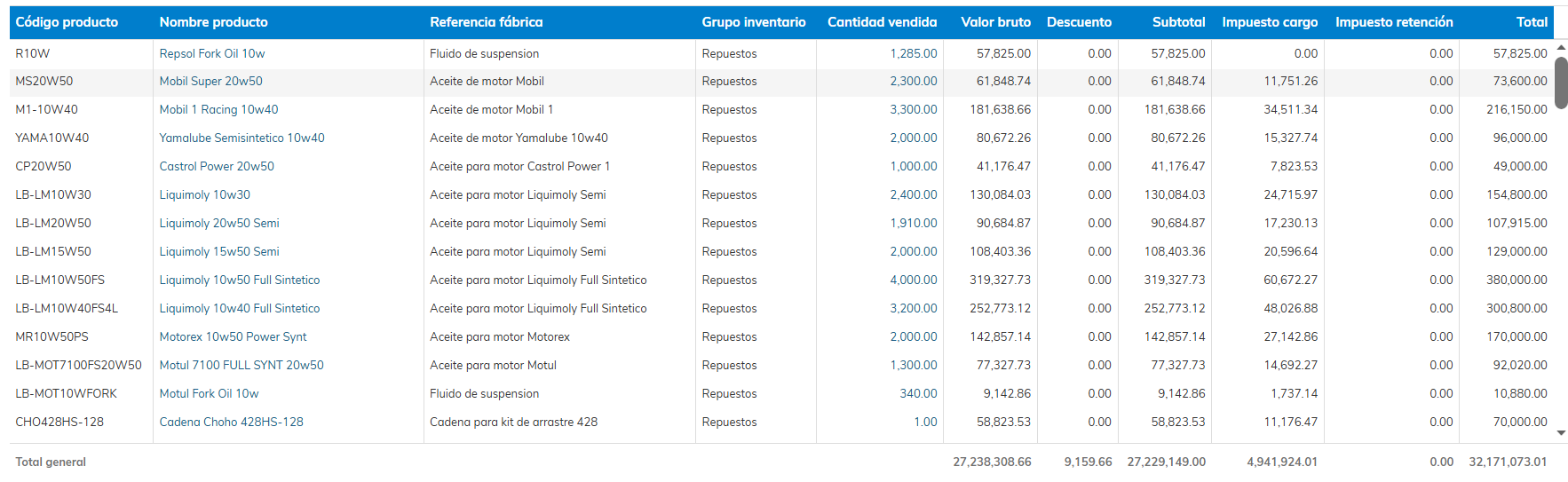Click quantity sold 1,285.00 for R10W
This screenshot has height=482, width=1568.
[x=913, y=53]
